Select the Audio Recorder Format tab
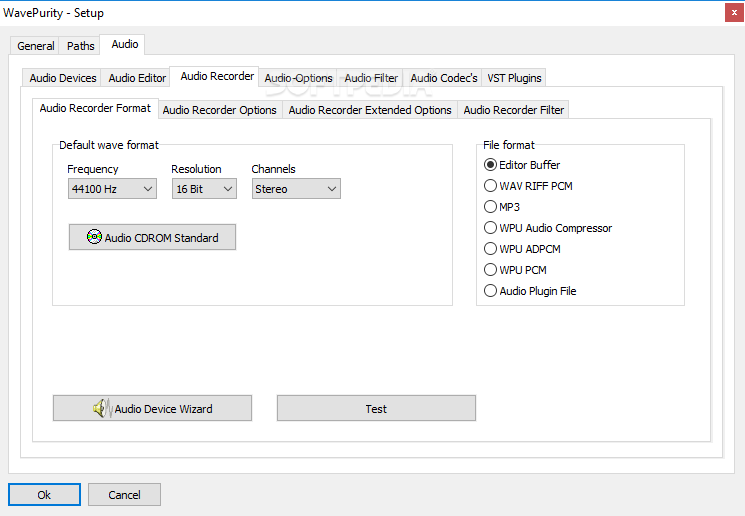This screenshot has height=516, width=745. point(95,108)
